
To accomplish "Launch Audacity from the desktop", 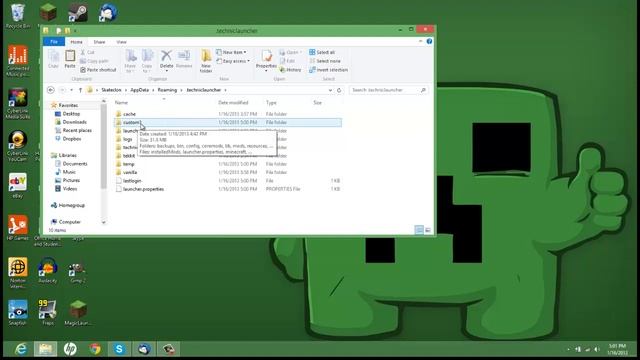I will [47, 270].
